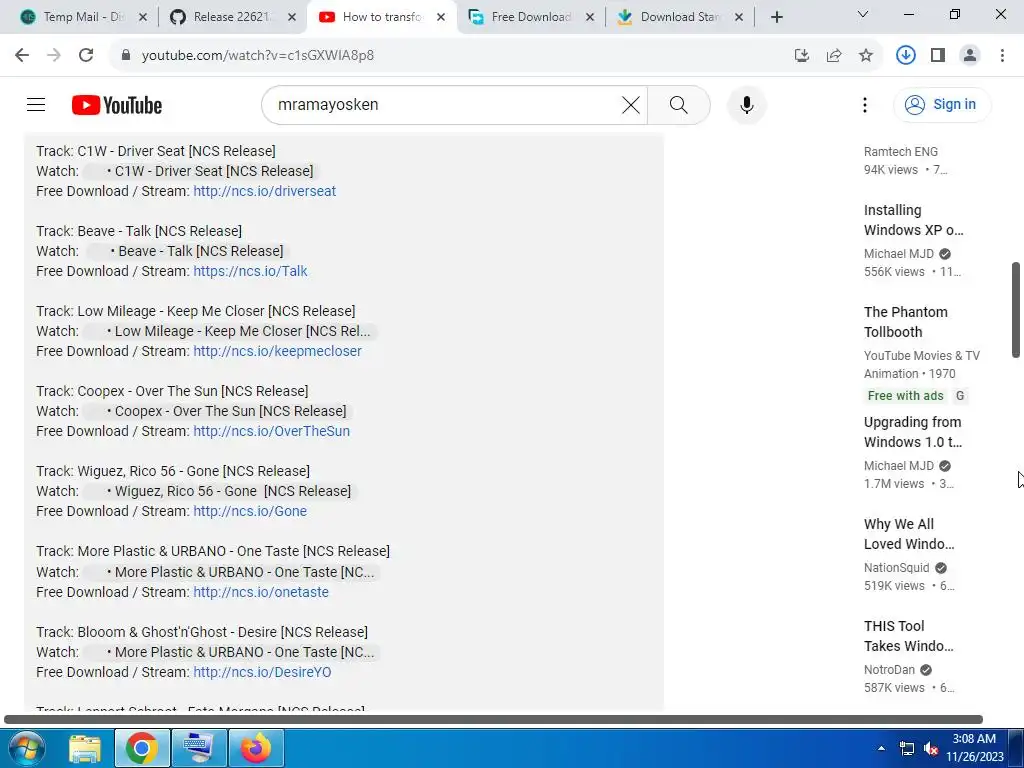The height and width of the screenshot is (768, 1024).
Task: Open the ncs.io/DesireYO link
Action: pos(263,672)
